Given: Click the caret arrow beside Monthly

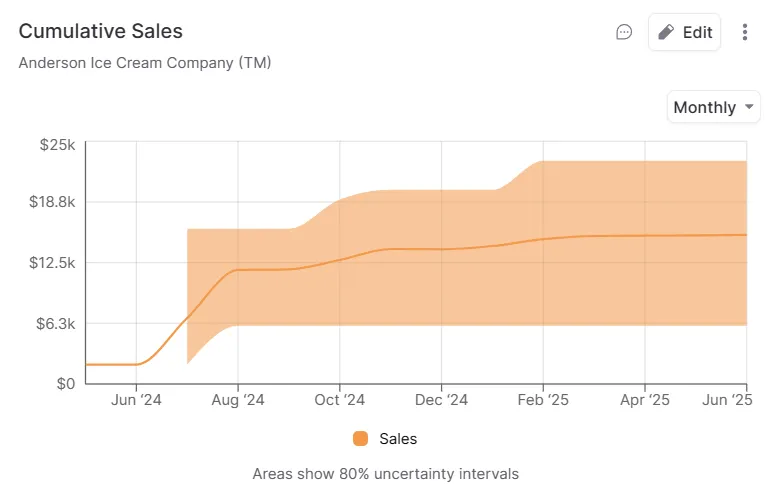Looking at the screenshot, I should pos(747,107).
